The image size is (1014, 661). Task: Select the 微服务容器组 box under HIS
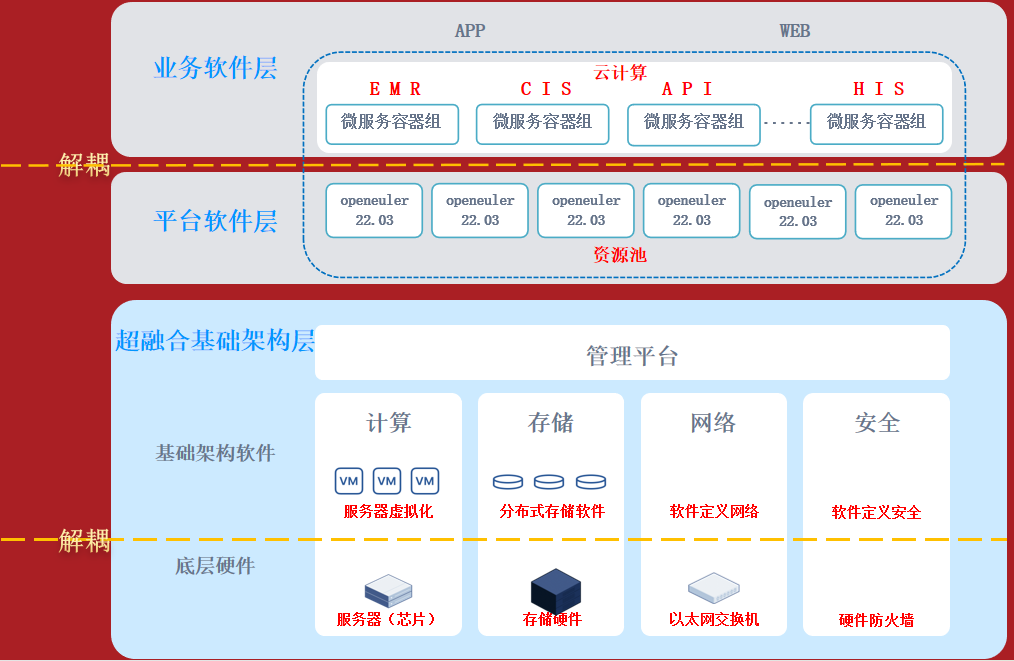(x=876, y=123)
